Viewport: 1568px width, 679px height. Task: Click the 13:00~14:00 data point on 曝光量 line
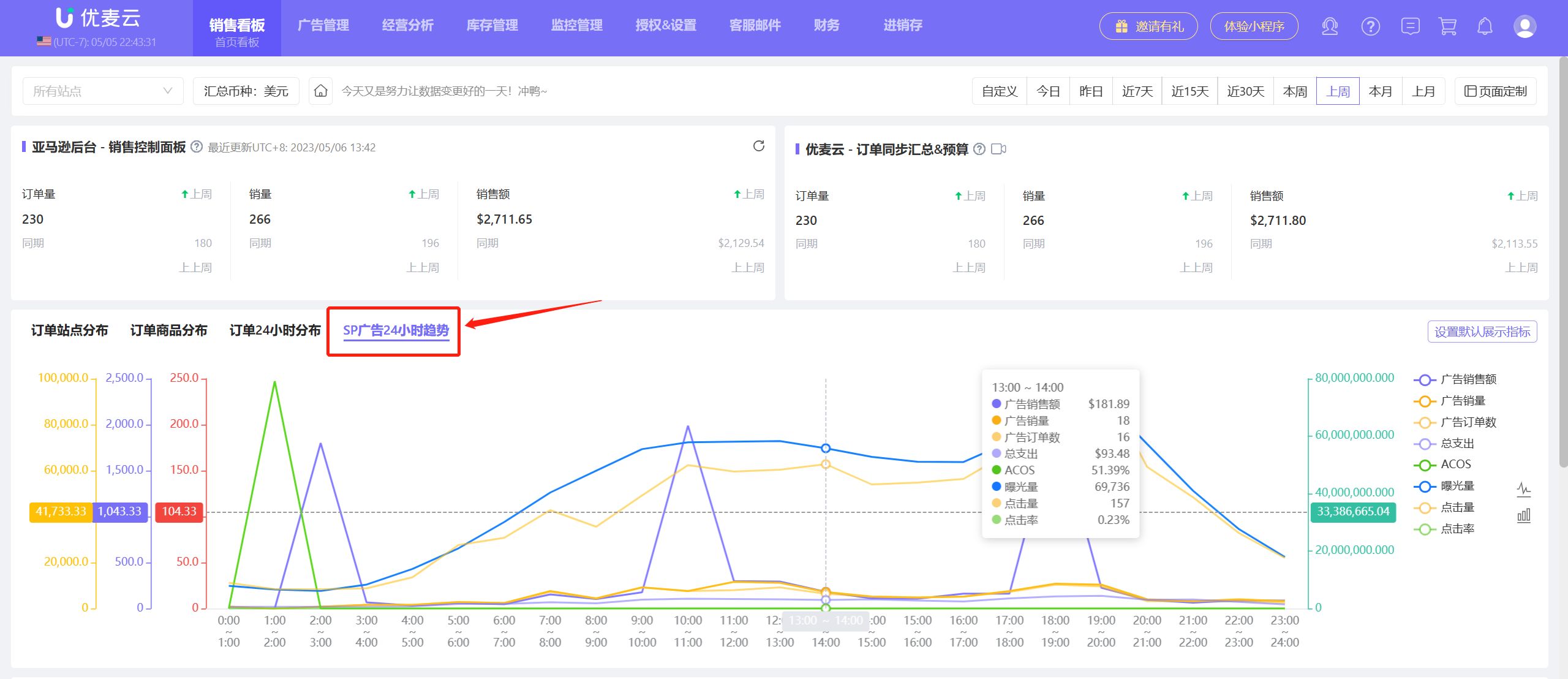(826, 448)
